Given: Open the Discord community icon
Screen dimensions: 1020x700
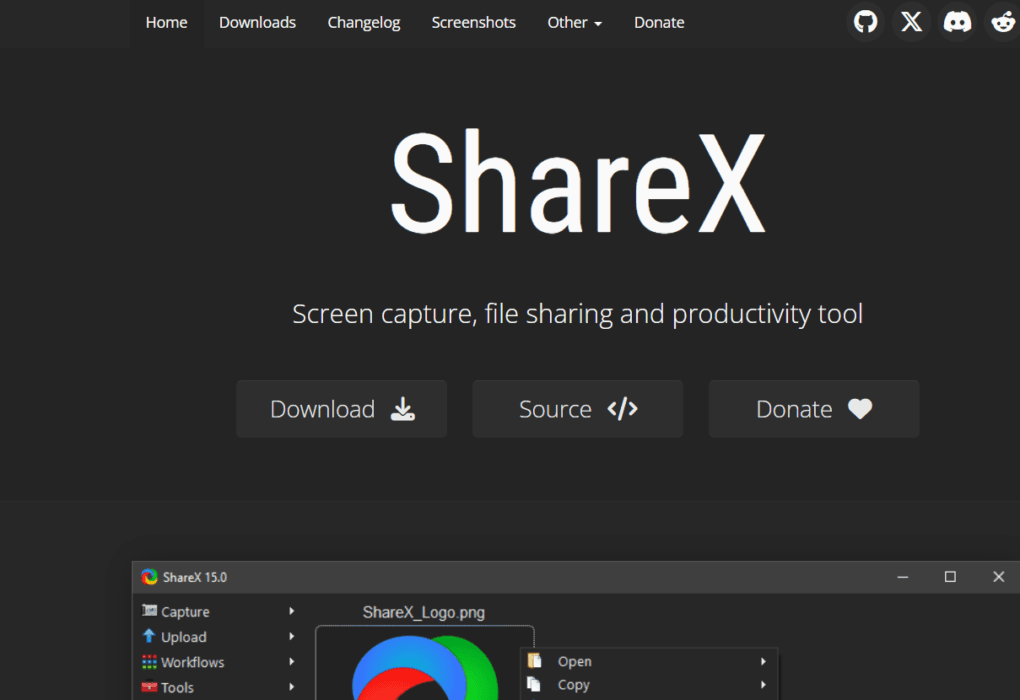Looking at the screenshot, I should pos(957,21).
